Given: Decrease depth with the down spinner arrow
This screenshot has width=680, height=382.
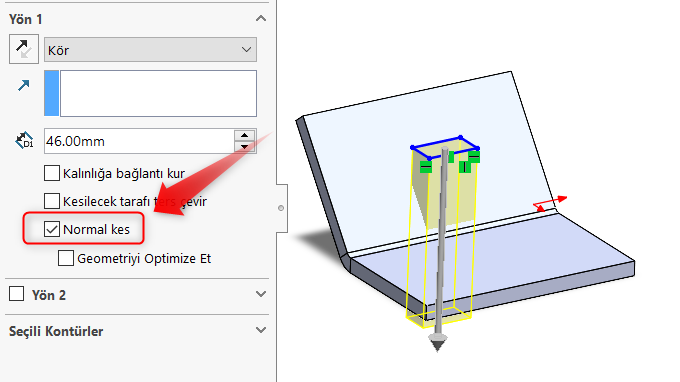Looking at the screenshot, I should (245, 147).
